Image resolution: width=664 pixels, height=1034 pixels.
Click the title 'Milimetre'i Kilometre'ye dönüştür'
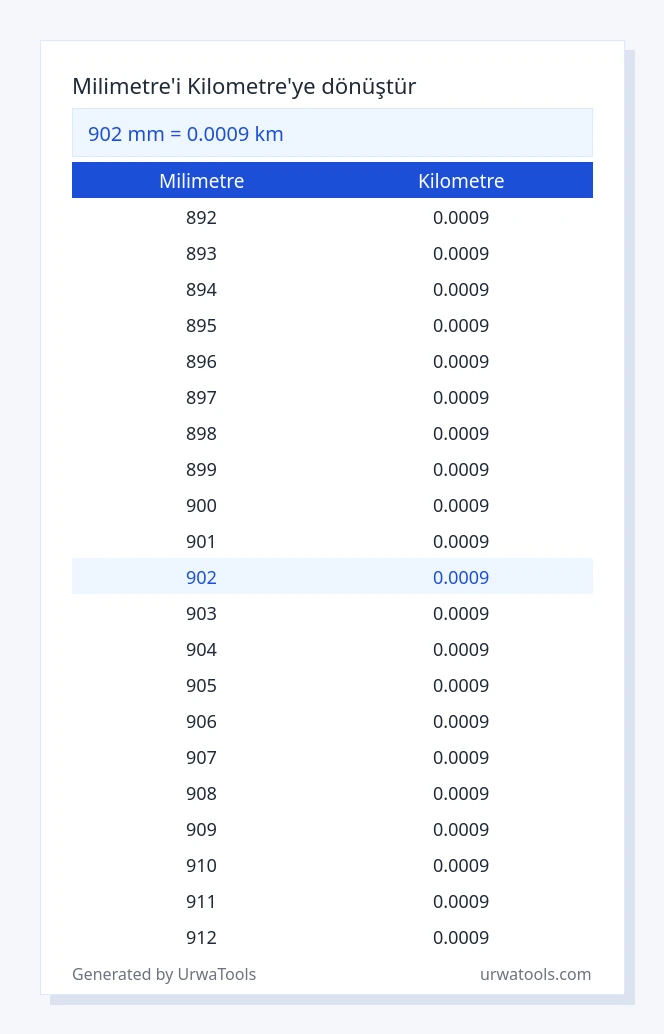(244, 86)
